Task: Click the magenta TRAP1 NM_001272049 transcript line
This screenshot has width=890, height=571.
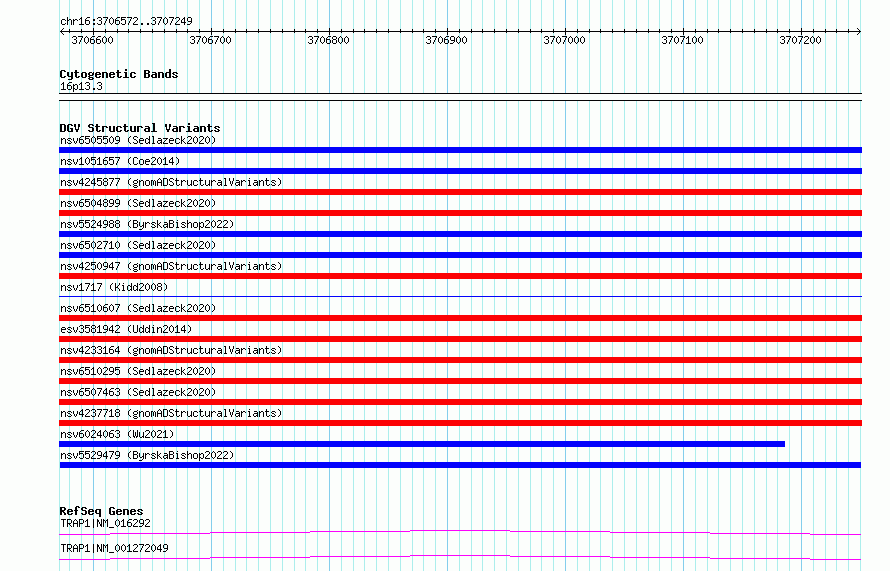Action: [x=460, y=557]
